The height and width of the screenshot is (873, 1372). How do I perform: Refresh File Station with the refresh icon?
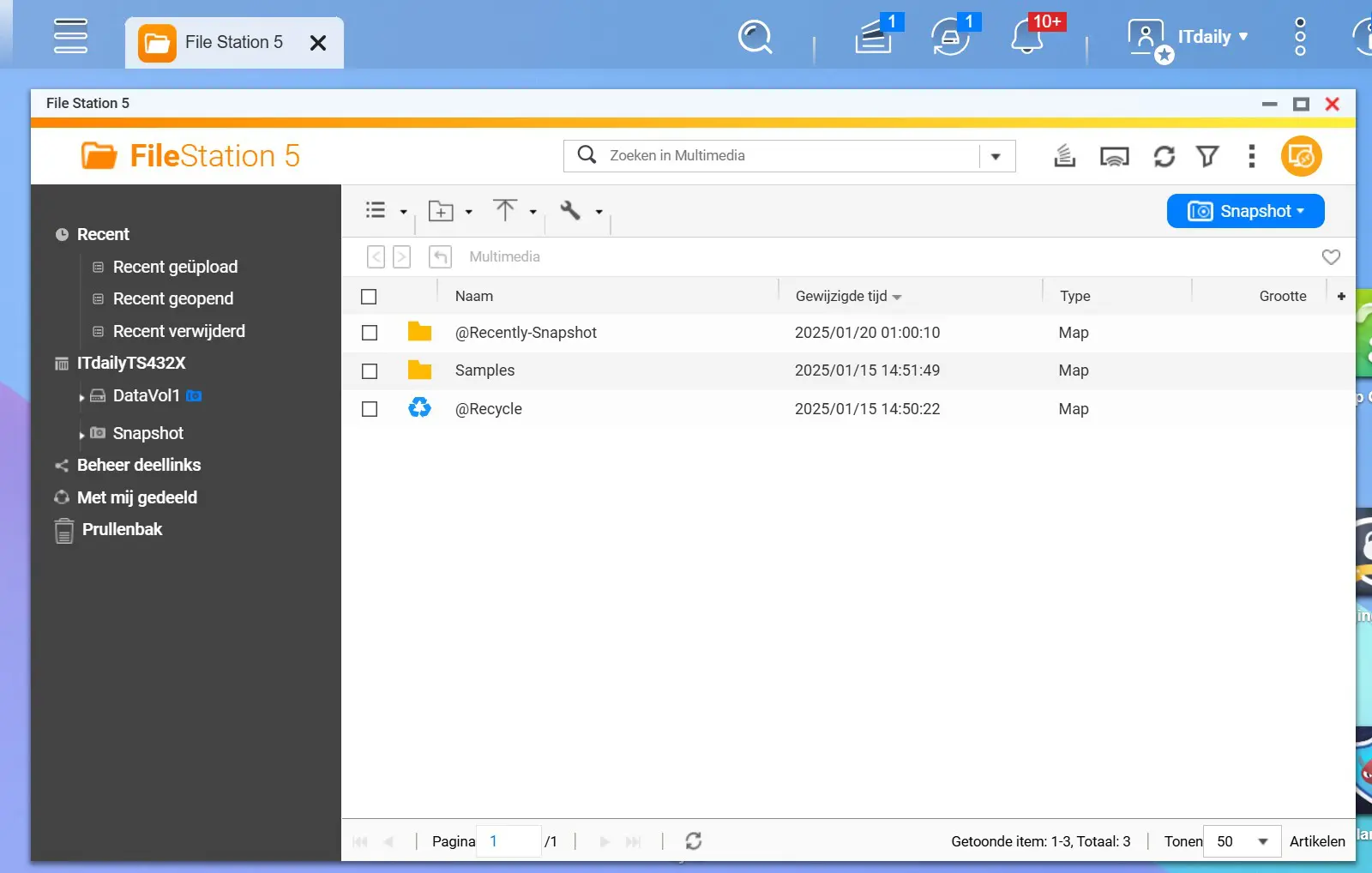(x=1164, y=156)
